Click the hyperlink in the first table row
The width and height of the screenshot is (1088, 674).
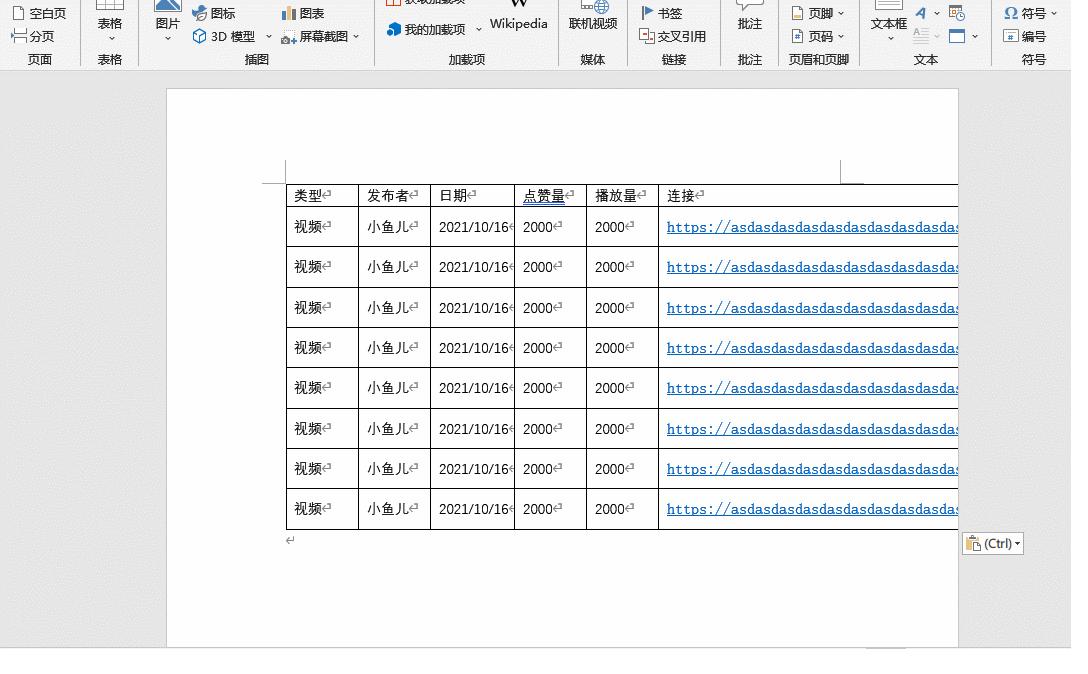coord(810,227)
